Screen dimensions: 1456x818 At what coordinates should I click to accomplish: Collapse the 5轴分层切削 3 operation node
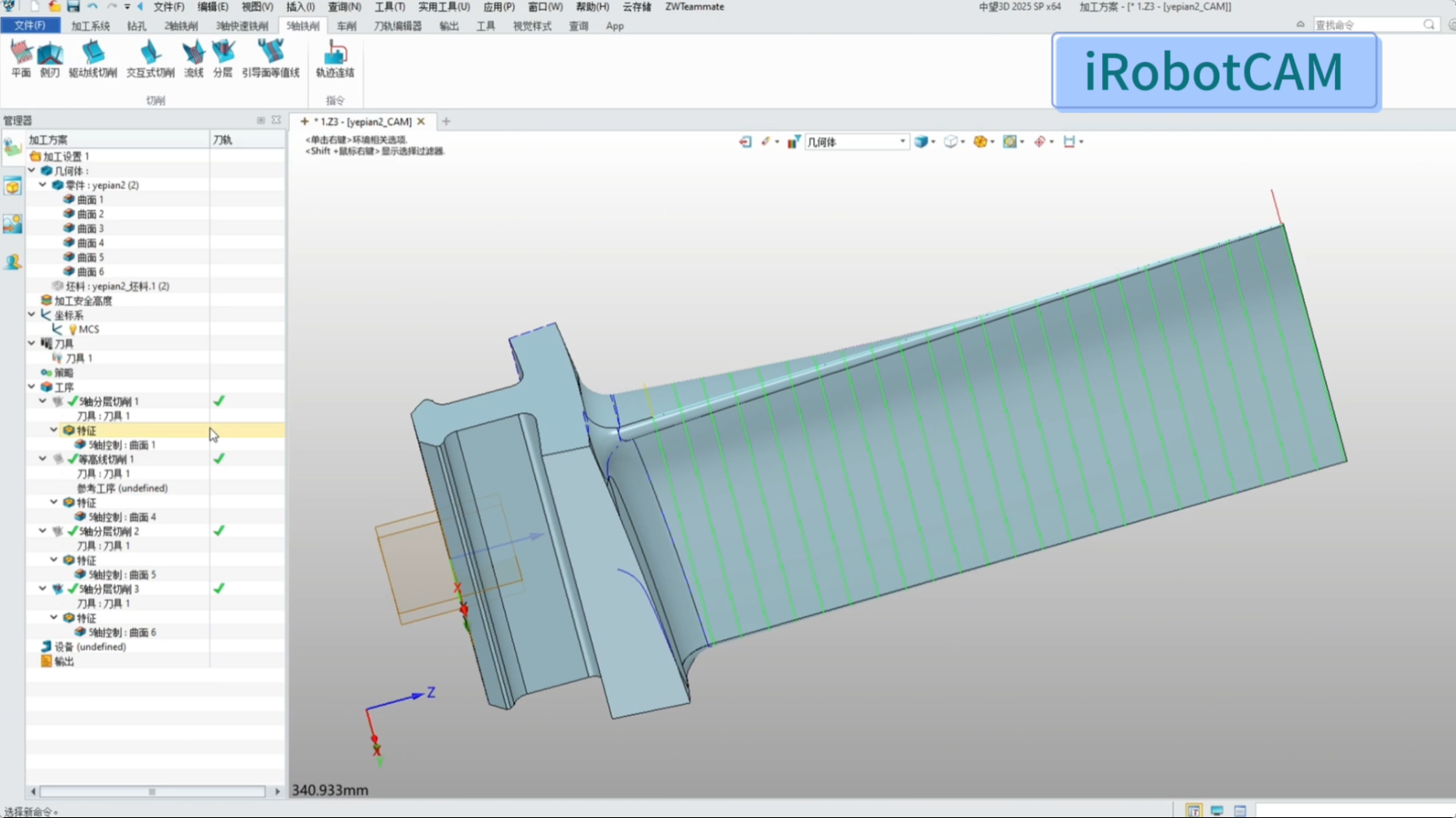click(x=43, y=589)
